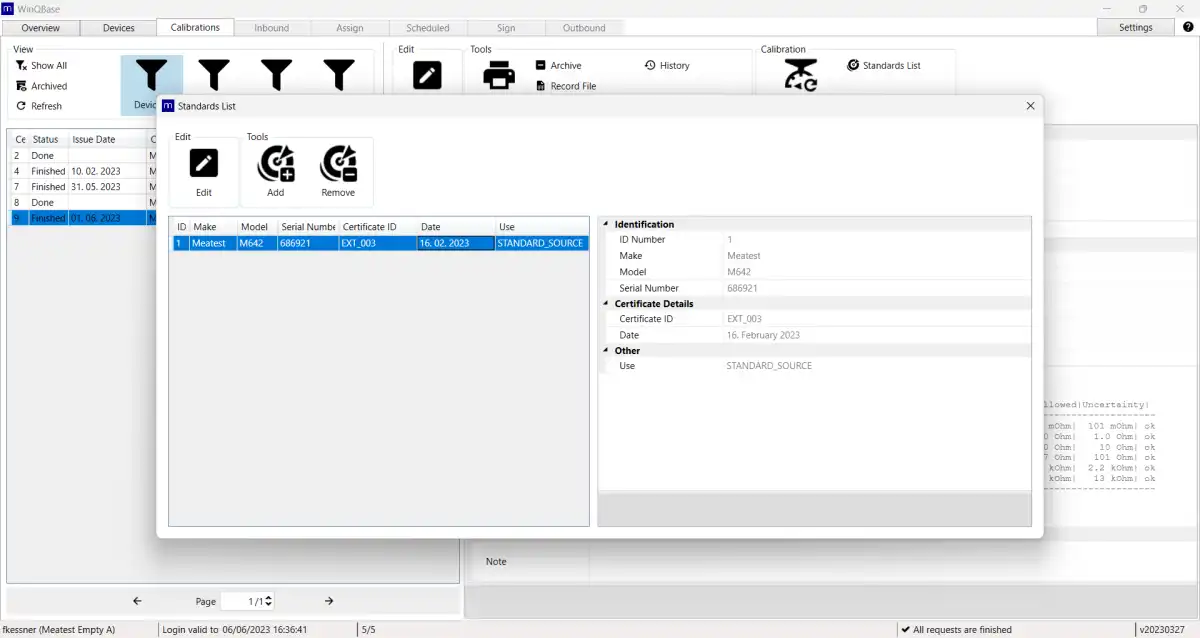The image size is (1200, 638).
Task: Open the Settings button
Action: pos(1135,28)
